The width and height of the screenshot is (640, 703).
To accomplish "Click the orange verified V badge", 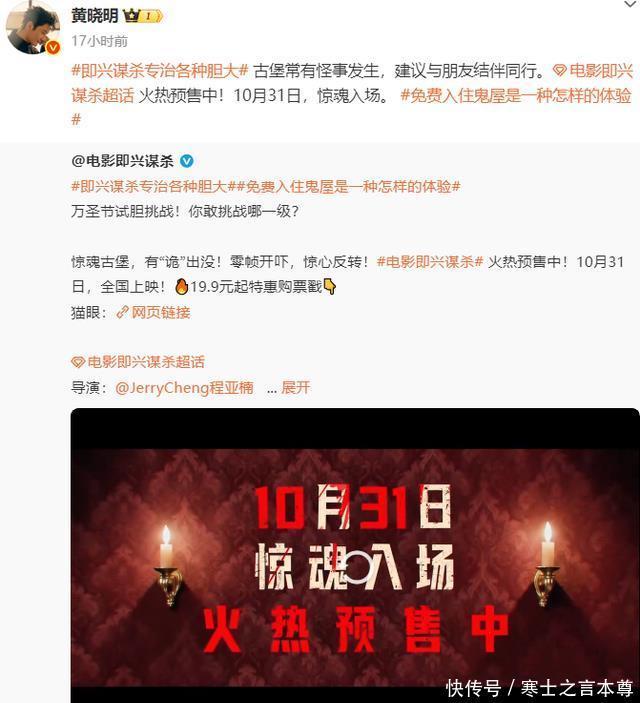I will click(x=53, y=48).
